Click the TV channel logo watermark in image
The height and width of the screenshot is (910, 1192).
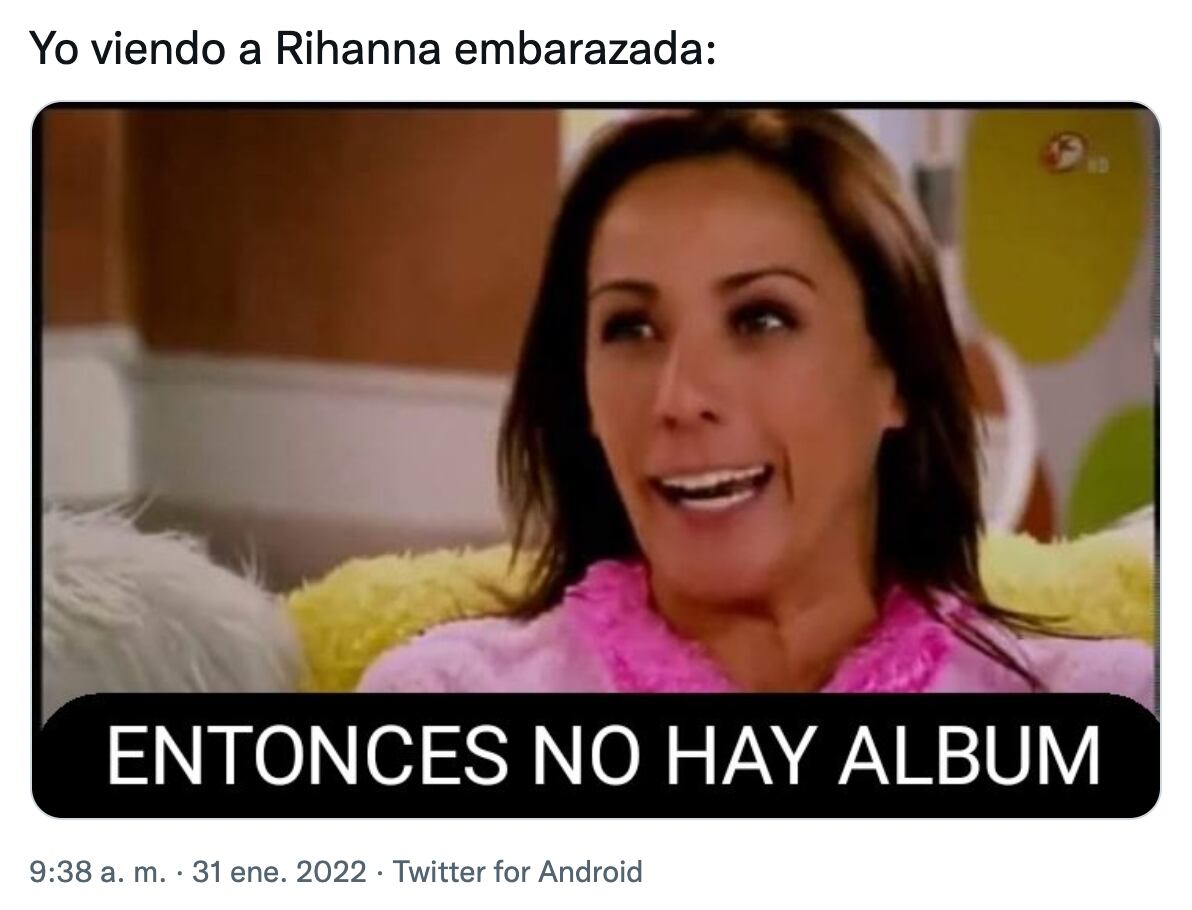point(1073,154)
